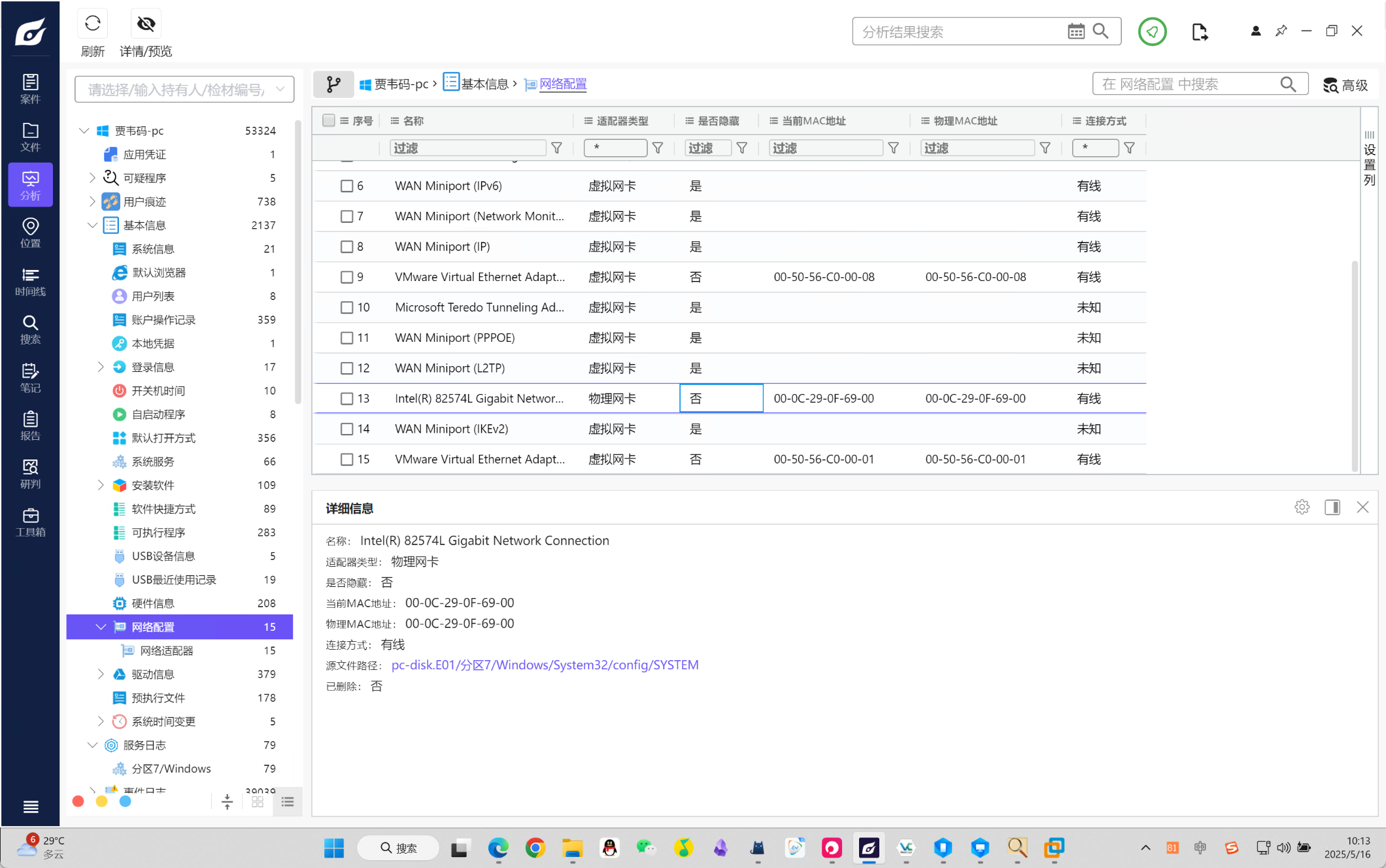The width and height of the screenshot is (1386, 868).
Task: Click the detail panel settings gear
Action: (1302, 507)
